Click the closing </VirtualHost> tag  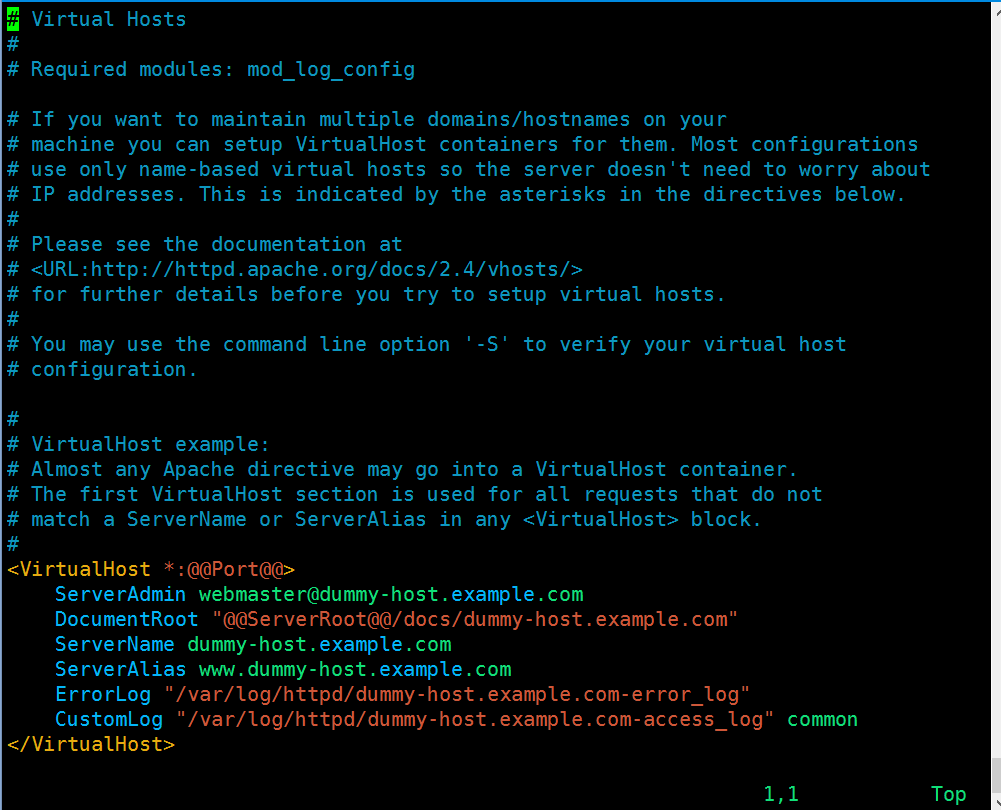pyautogui.click(x=91, y=744)
